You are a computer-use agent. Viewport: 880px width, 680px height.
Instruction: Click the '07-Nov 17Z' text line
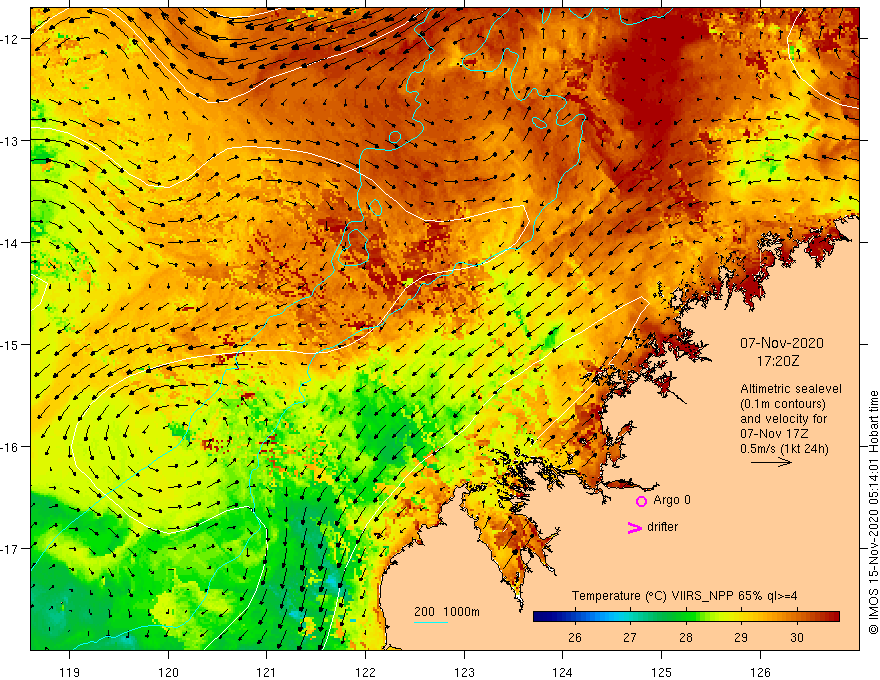tap(774, 434)
